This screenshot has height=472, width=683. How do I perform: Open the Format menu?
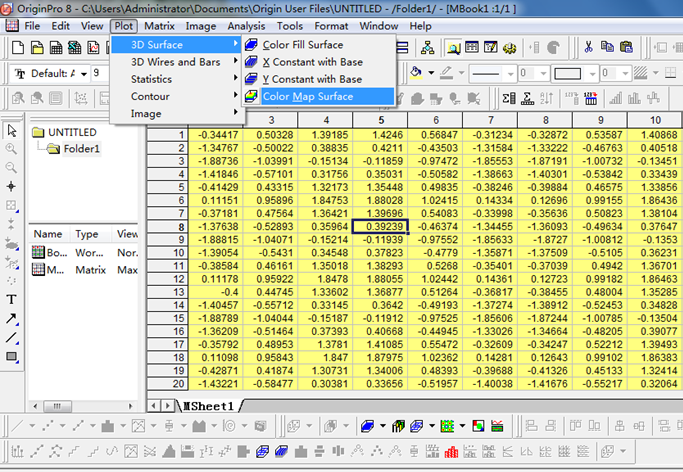pos(331,26)
